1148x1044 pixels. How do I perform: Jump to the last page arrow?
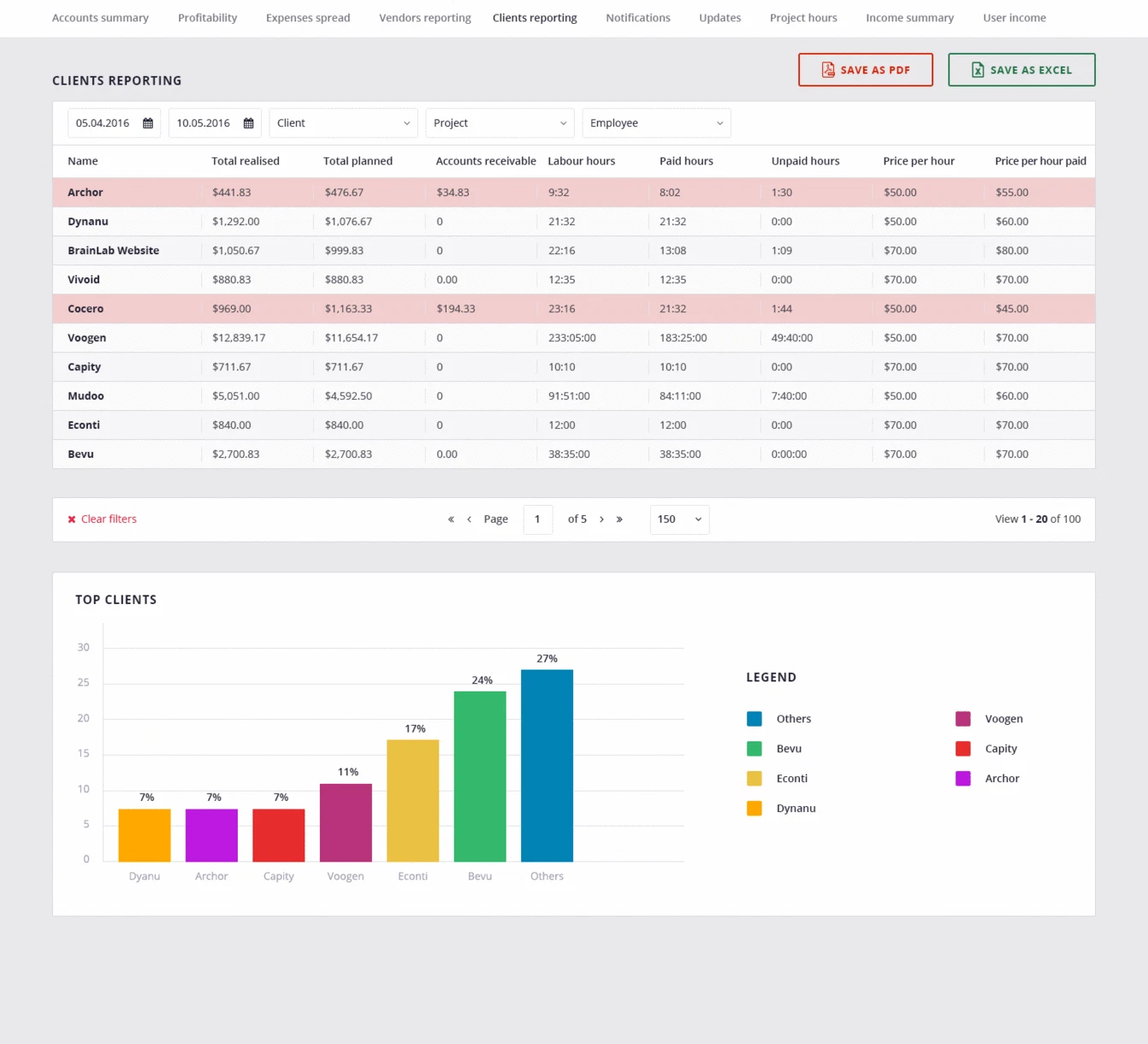pos(619,519)
